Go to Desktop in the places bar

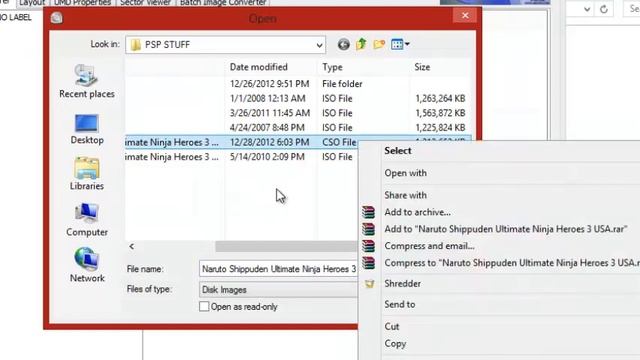(x=87, y=129)
